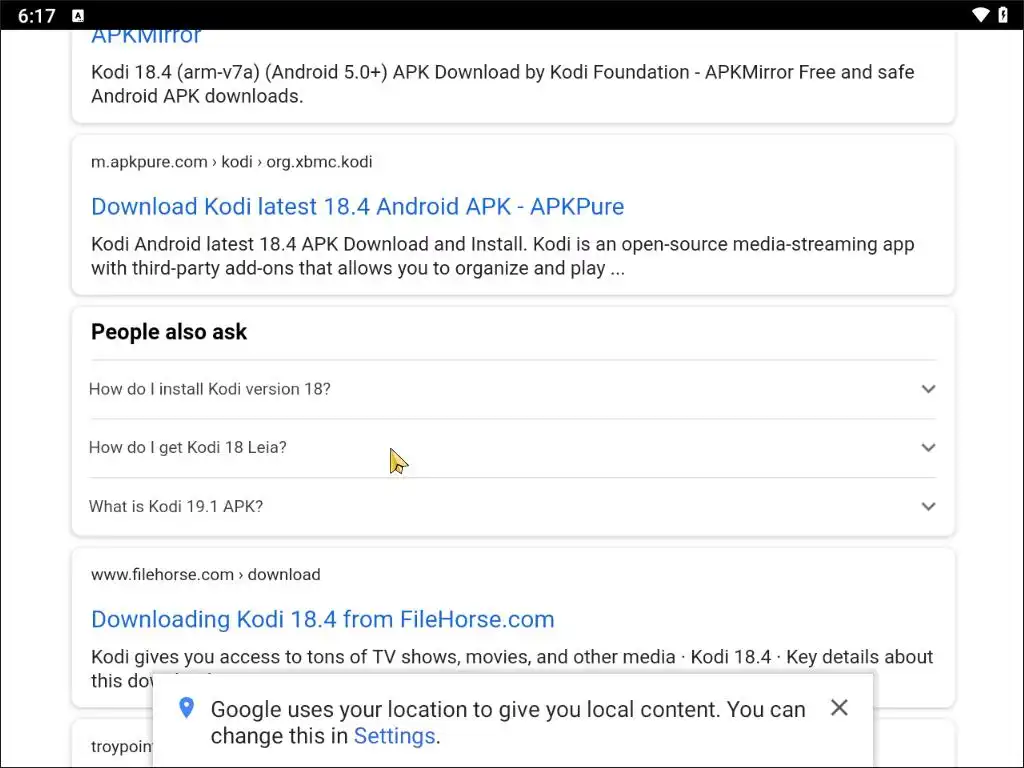Open the APKMirror result title
This screenshot has height=768, width=1024.
(x=146, y=37)
